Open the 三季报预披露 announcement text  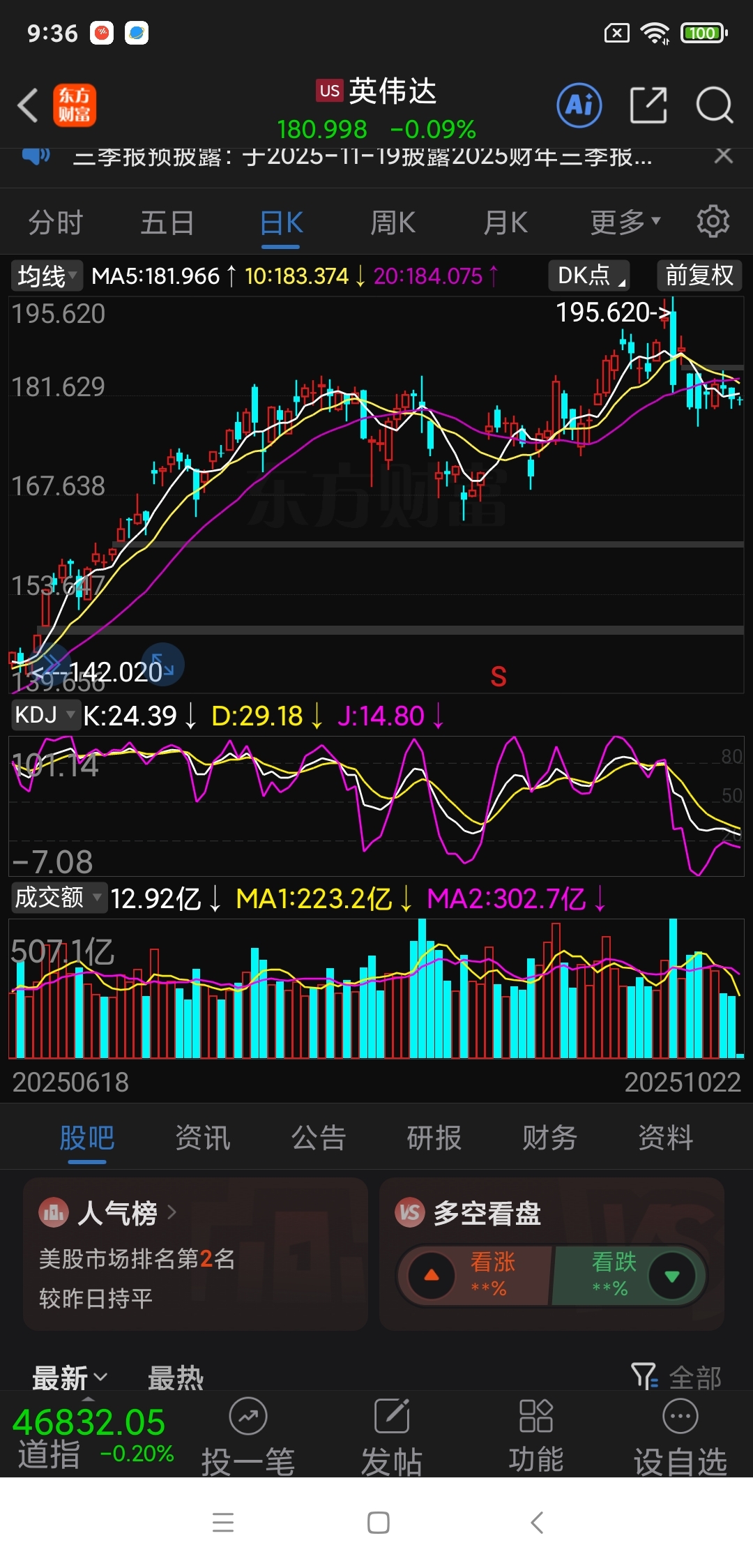[363, 156]
